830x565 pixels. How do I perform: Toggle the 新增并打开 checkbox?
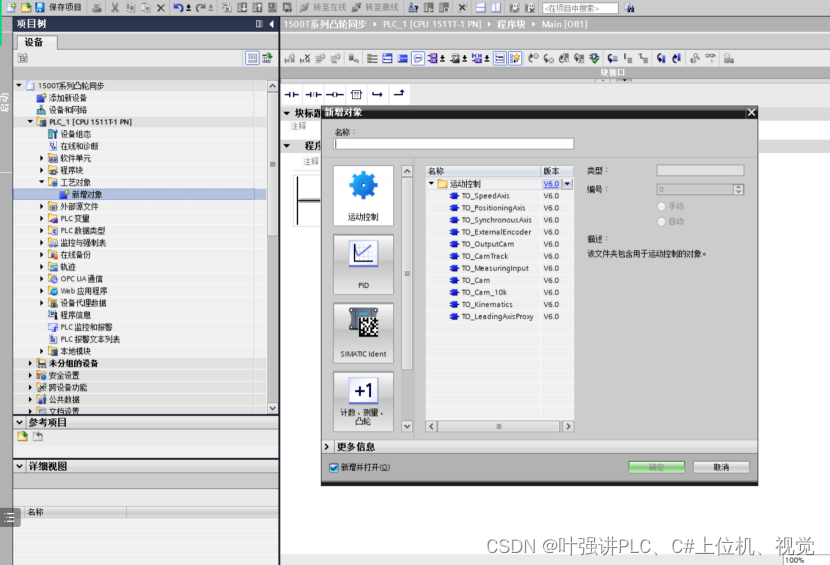(333, 468)
